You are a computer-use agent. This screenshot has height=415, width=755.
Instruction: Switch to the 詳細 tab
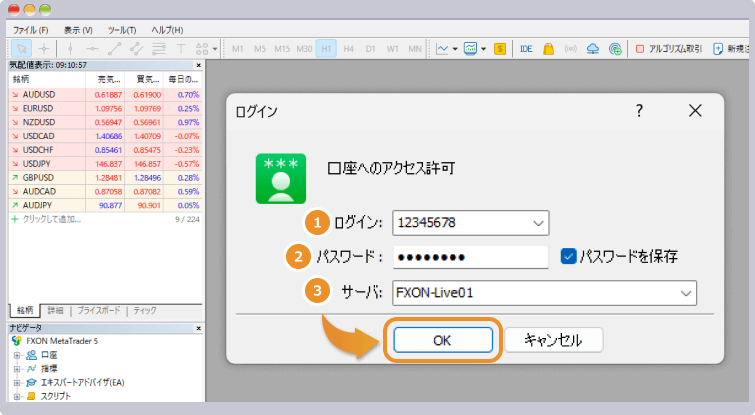[x=55, y=311]
